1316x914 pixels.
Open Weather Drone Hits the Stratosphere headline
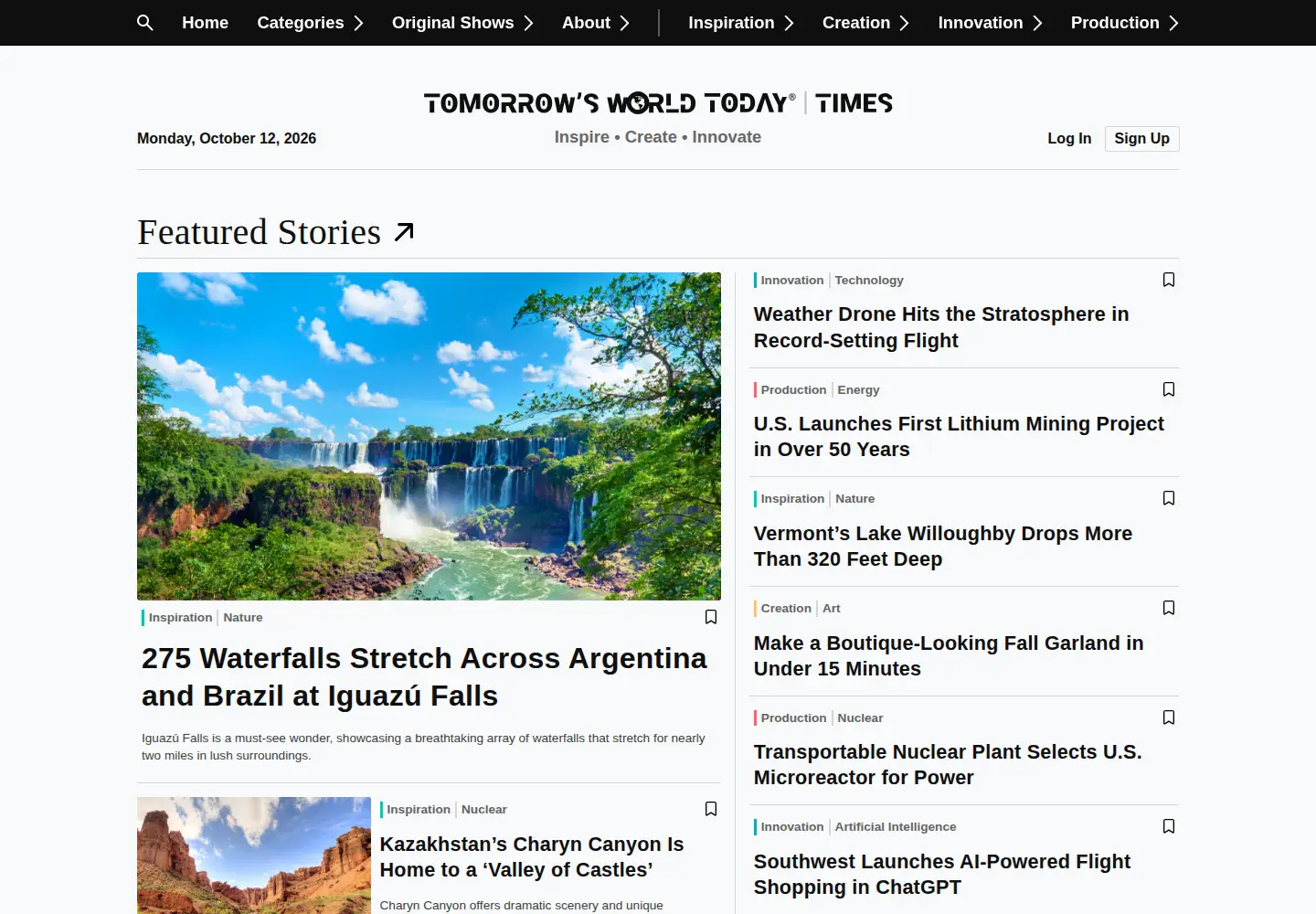click(941, 327)
